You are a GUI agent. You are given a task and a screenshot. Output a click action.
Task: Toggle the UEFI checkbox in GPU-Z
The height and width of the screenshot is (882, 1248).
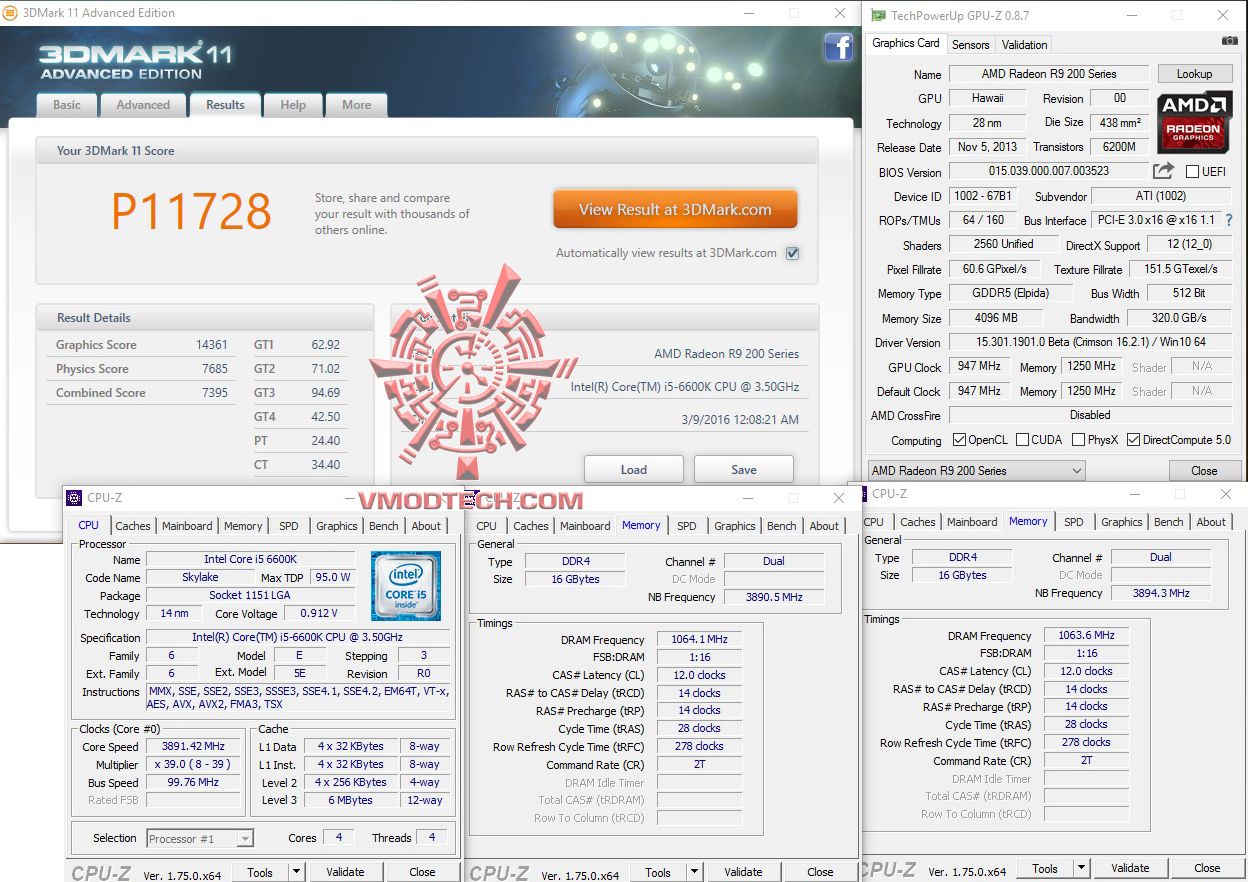click(1192, 172)
